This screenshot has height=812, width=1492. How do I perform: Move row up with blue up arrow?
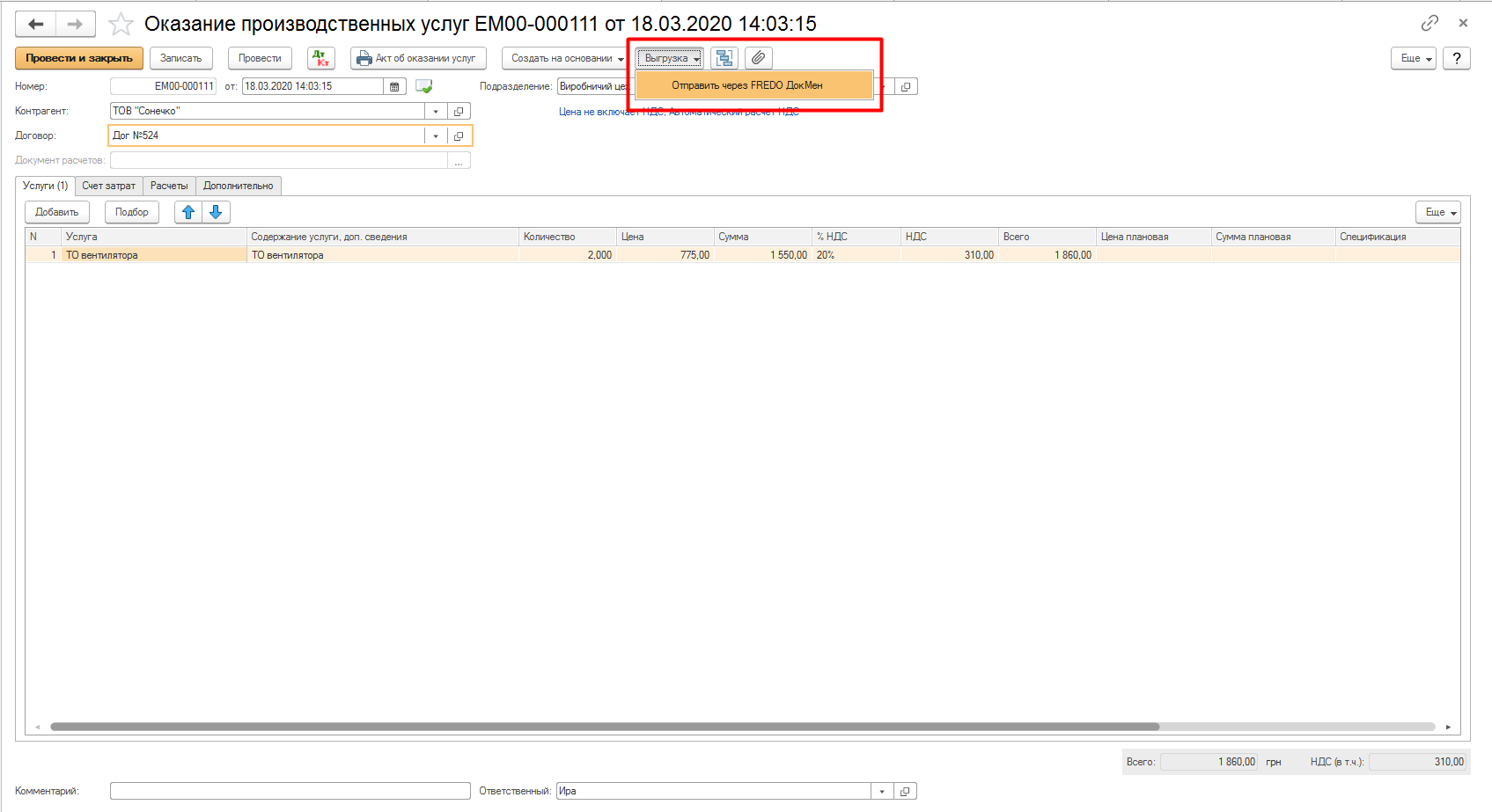point(188,212)
